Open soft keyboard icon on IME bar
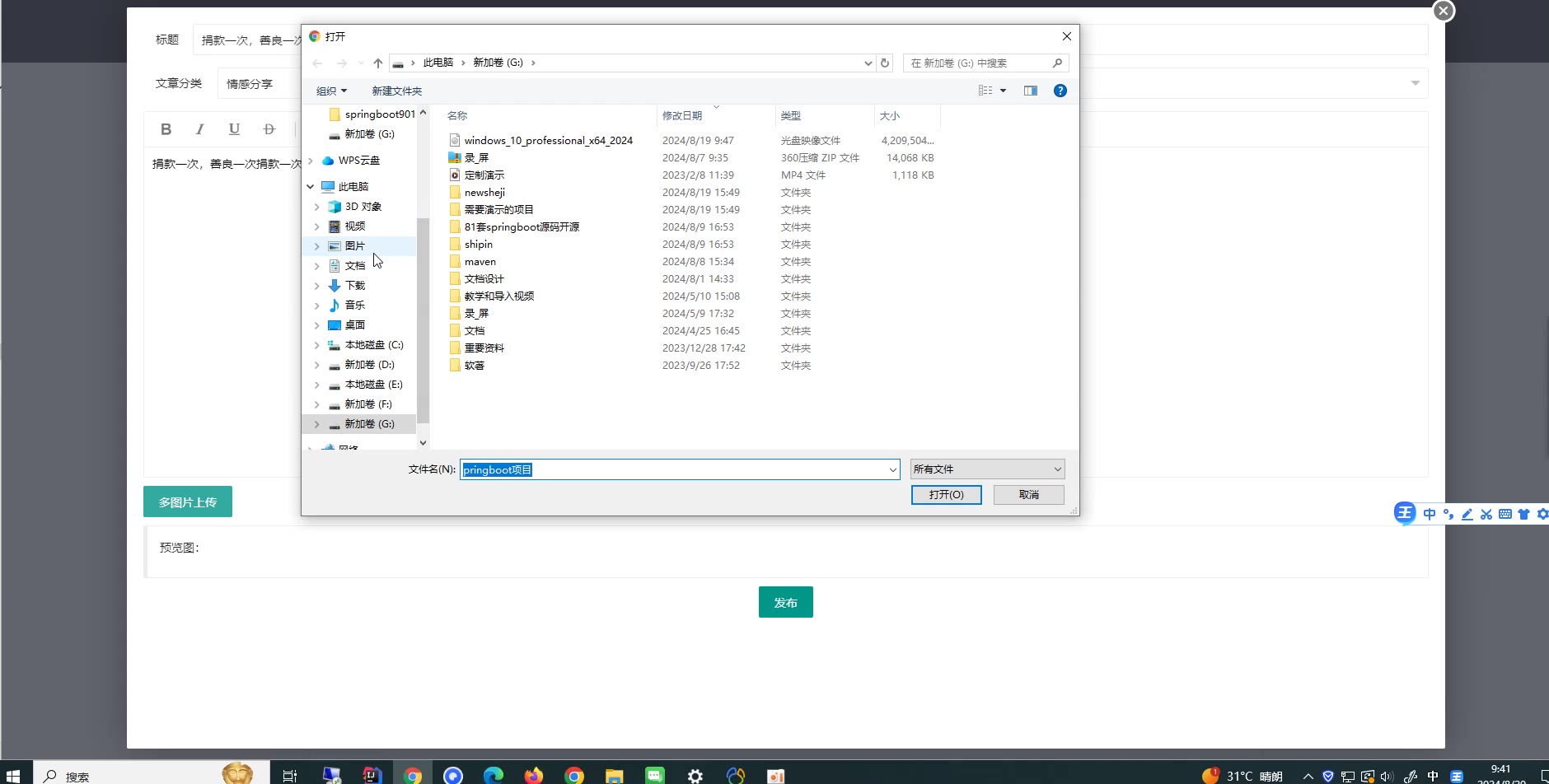This screenshot has height=784, width=1549. click(1505, 514)
